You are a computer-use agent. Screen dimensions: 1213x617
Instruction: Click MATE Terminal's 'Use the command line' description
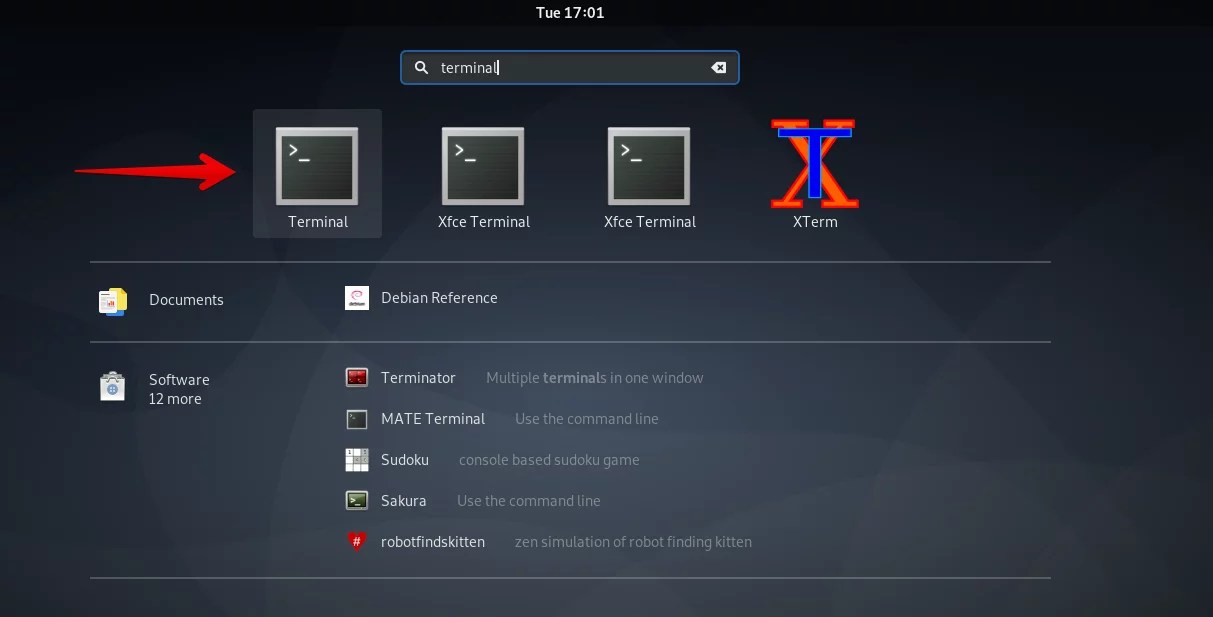pos(587,419)
